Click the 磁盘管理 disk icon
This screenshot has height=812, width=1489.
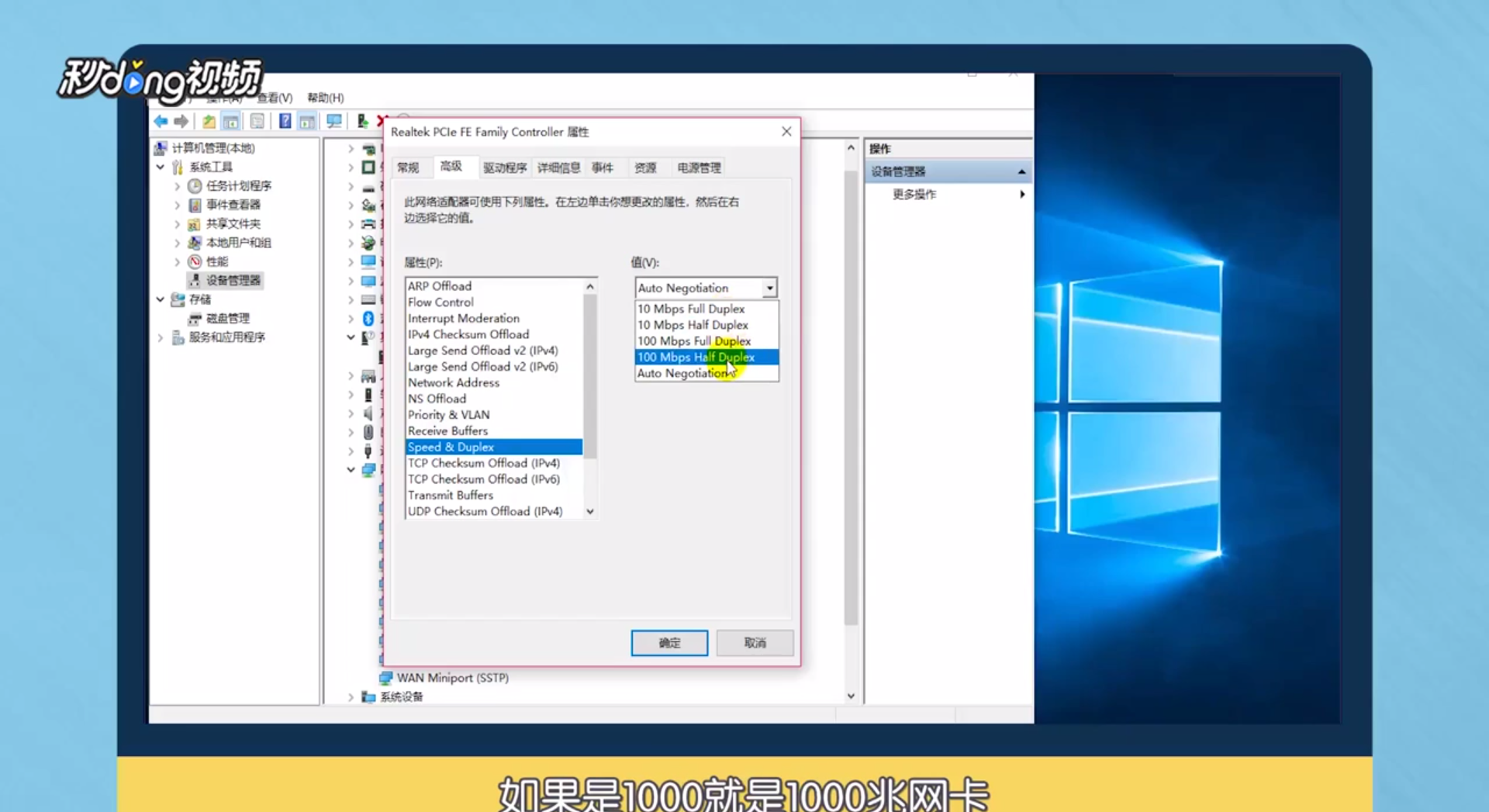[x=195, y=318]
